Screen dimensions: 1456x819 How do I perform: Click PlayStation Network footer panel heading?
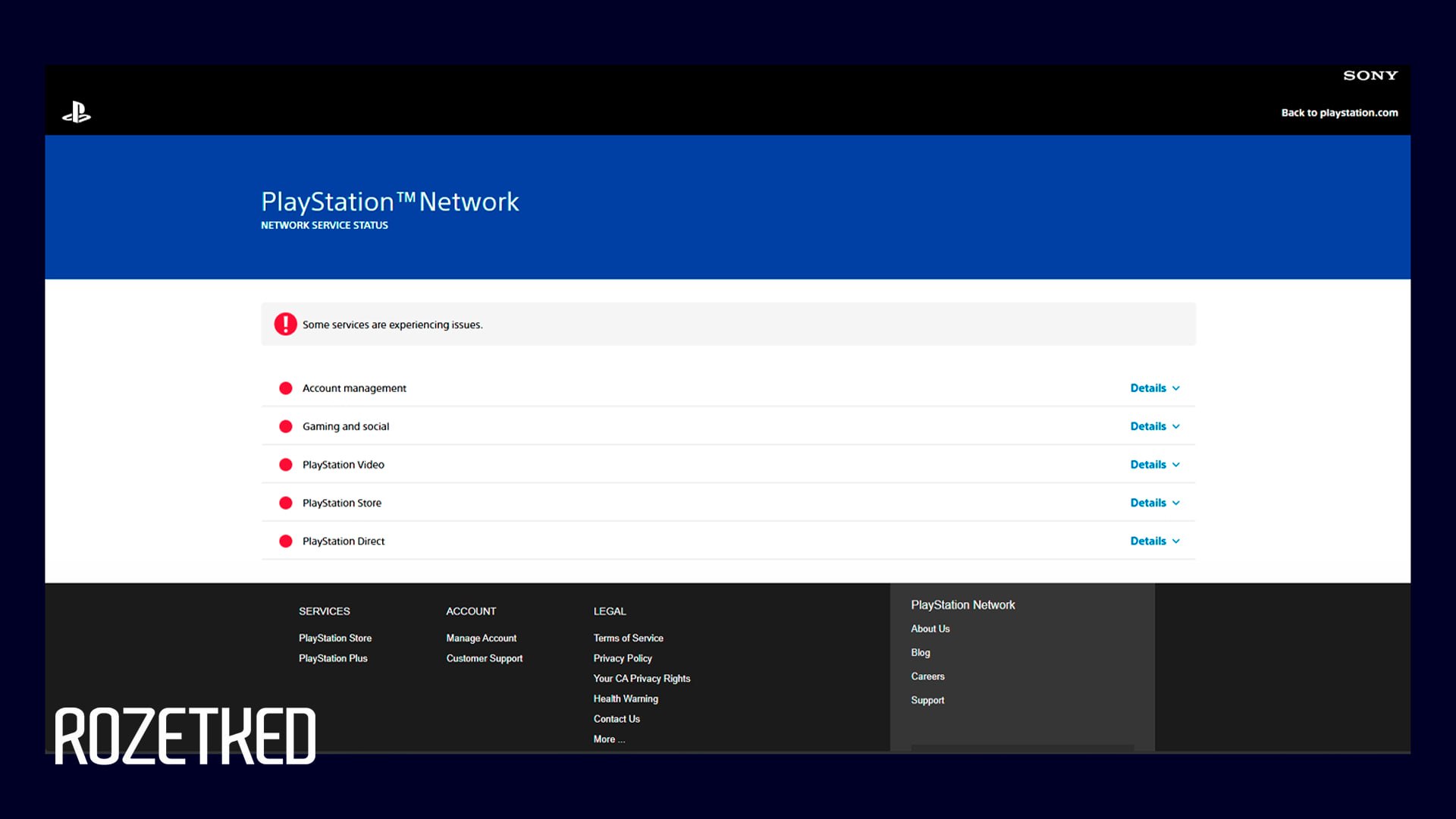[962, 604]
